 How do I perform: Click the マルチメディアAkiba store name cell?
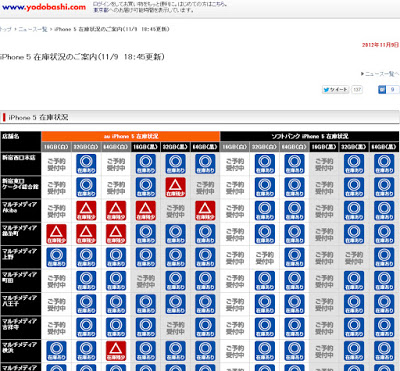(x=21, y=211)
